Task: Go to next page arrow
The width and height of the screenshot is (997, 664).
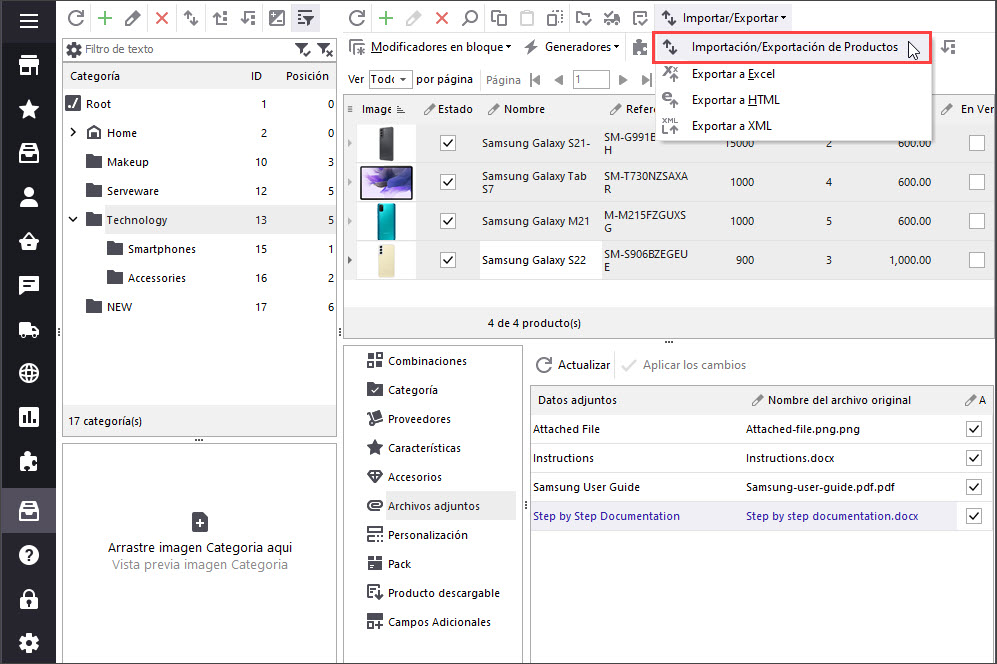Action: pos(623,80)
